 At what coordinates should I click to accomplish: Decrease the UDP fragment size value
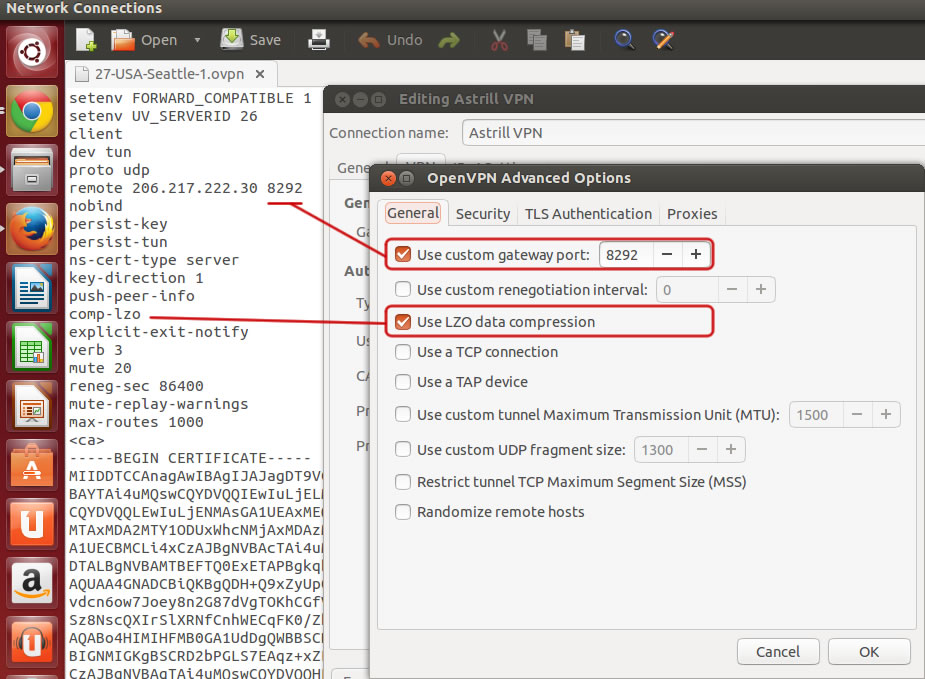(x=702, y=450)
